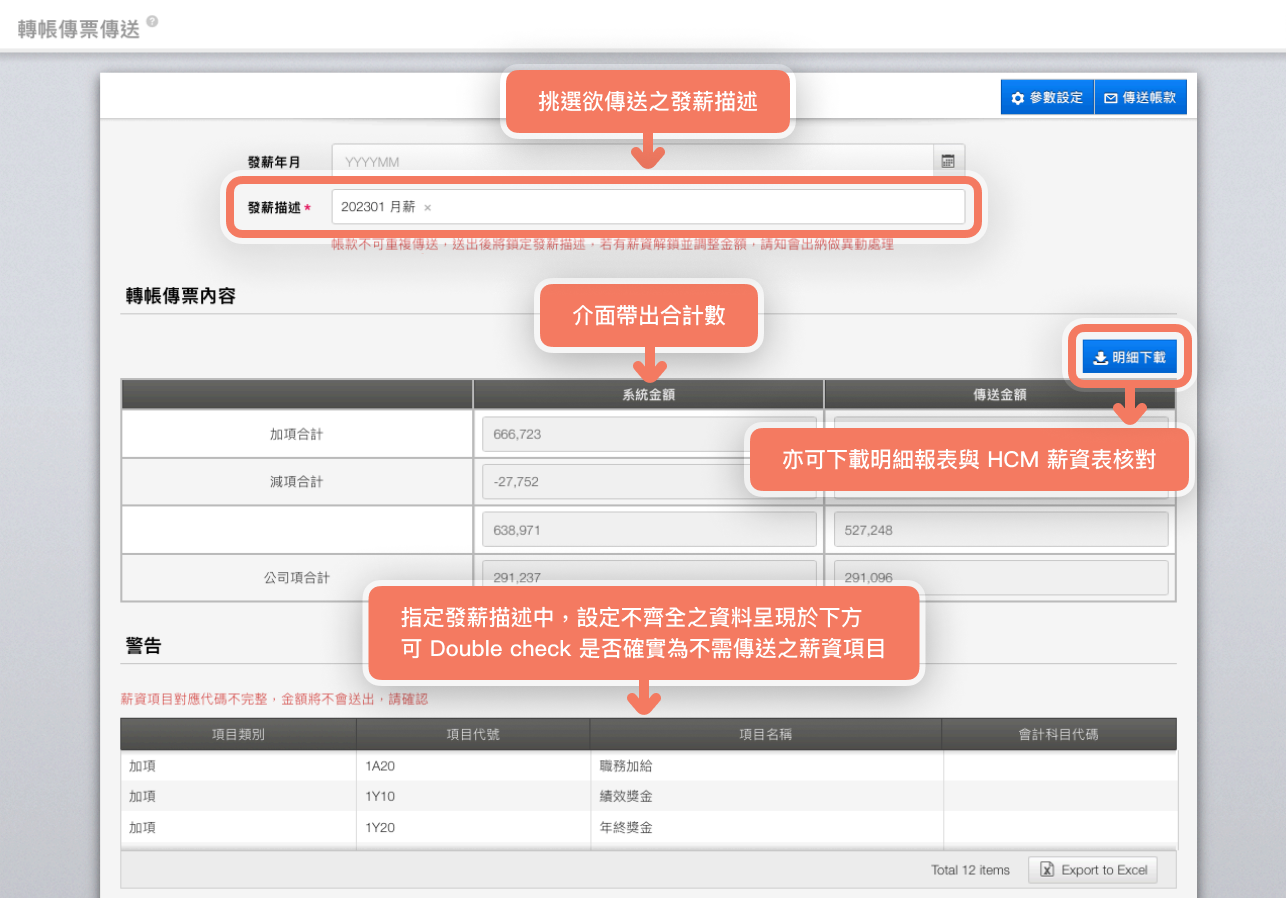Image resolution: width=1286 pixels, height=898 pixels.
Task: Remove the 202301 月薪 tag with x
Action: (x=428, y=208)
